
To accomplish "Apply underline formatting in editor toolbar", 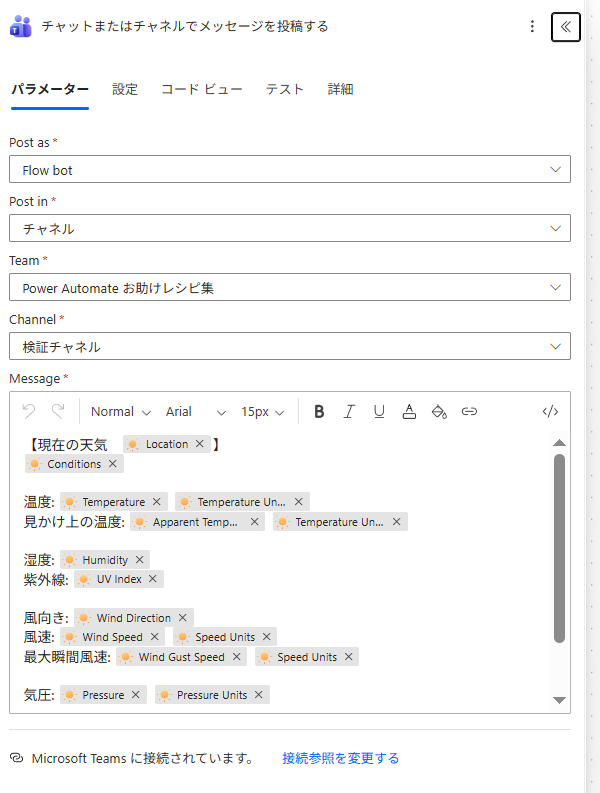I will click(379, 411).
